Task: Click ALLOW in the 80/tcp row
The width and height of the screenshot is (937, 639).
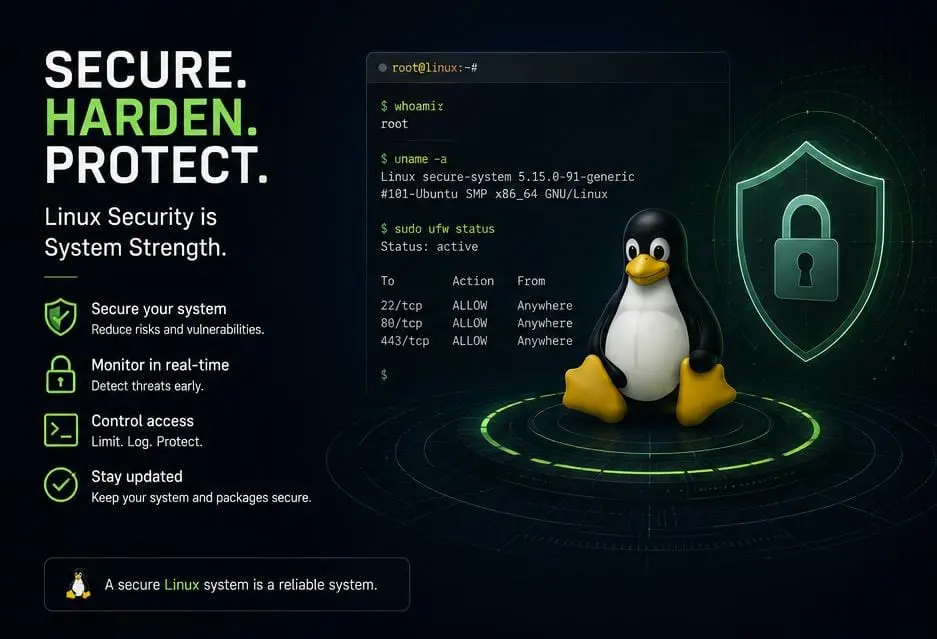Action: coord(470,323)
